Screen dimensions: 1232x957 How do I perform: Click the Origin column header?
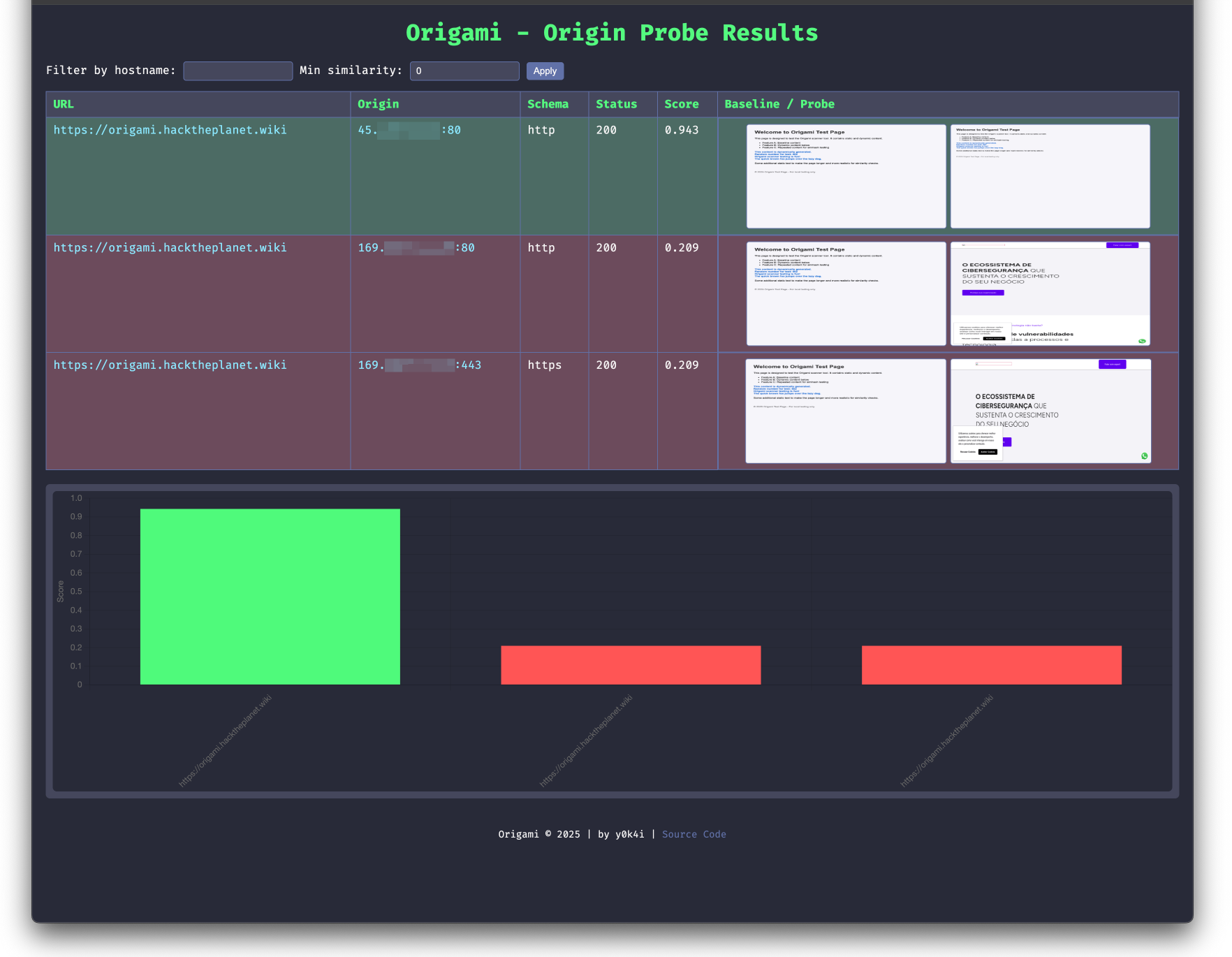click(435, 104)
